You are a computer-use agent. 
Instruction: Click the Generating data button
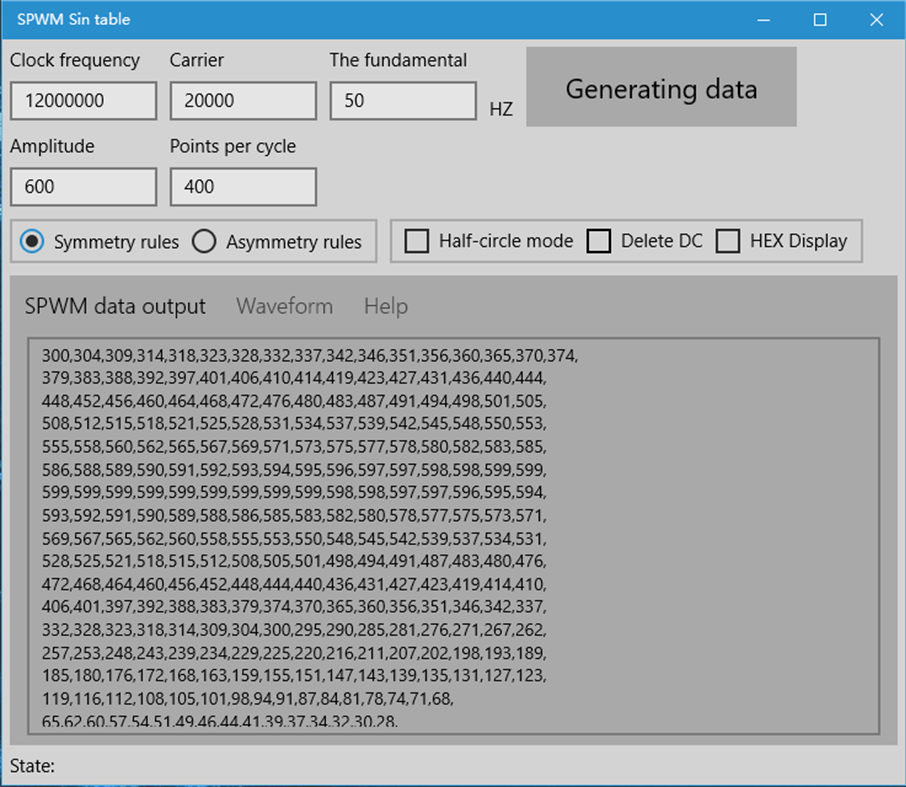[661, 87]
